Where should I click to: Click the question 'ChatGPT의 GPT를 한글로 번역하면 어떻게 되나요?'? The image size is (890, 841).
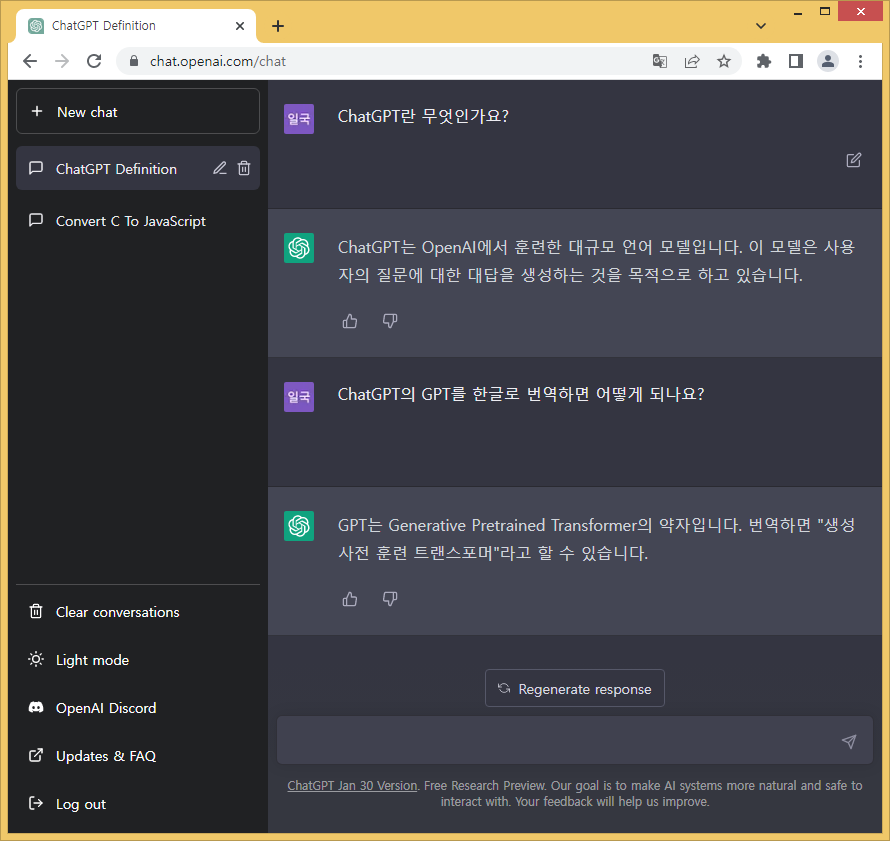(x=521, y=394)
